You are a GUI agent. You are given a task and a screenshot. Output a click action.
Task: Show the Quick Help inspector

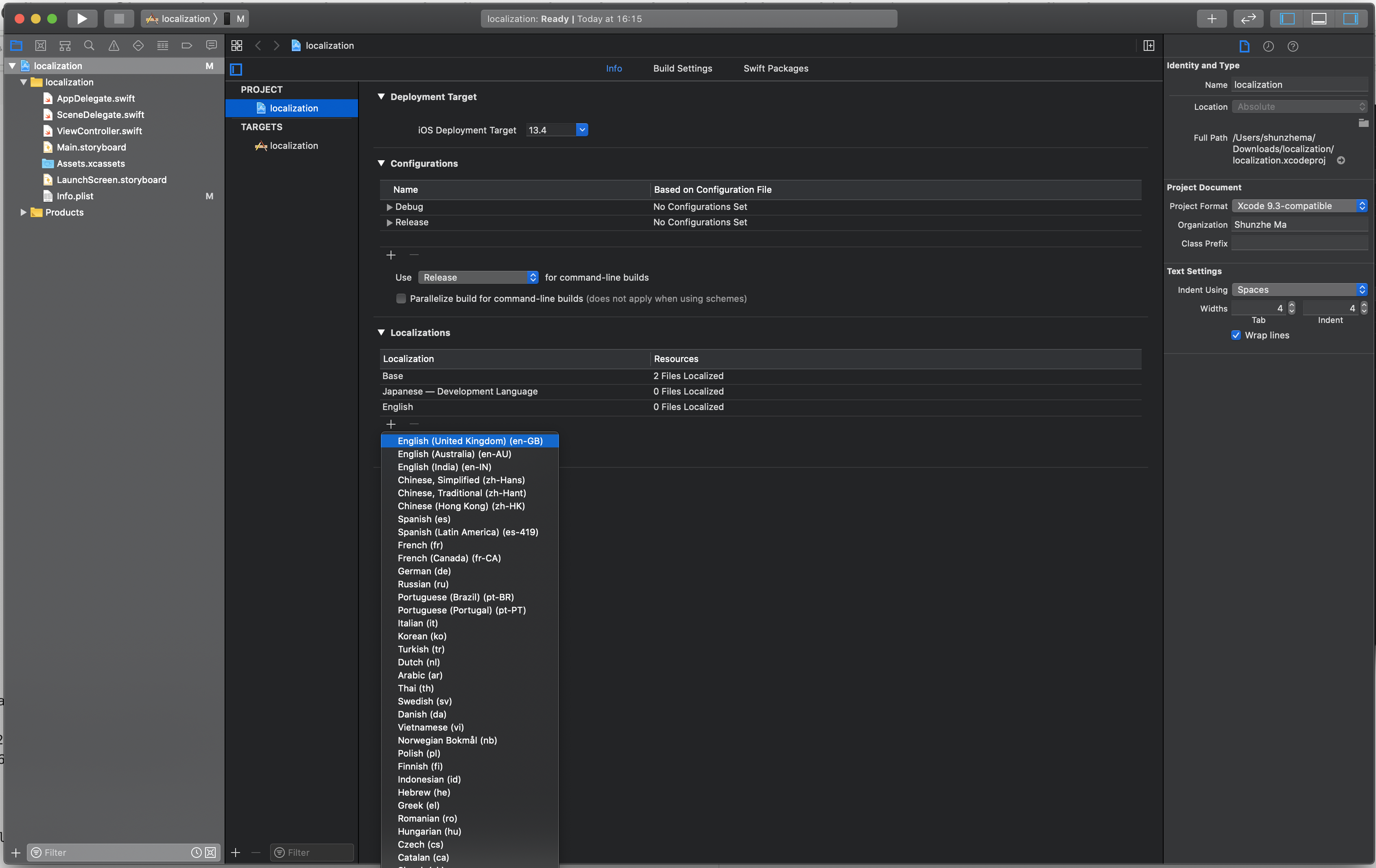[1293, 46]
